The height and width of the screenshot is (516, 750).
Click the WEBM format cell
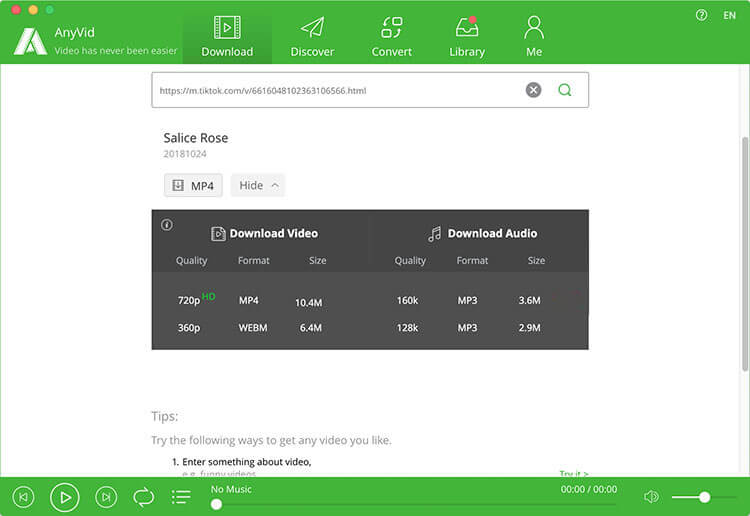tap(253, 328)
